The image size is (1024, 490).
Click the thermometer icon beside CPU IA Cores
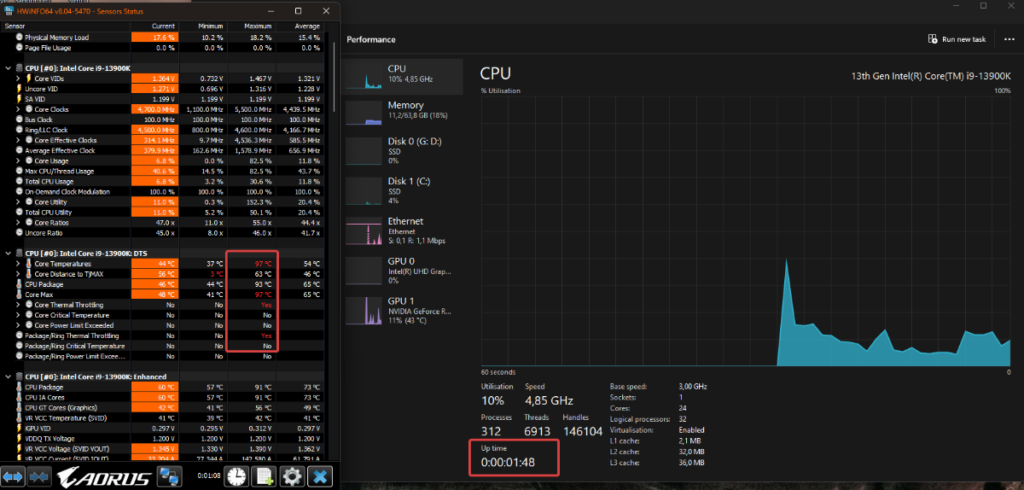pyautogui.click(x=20, y=397)
